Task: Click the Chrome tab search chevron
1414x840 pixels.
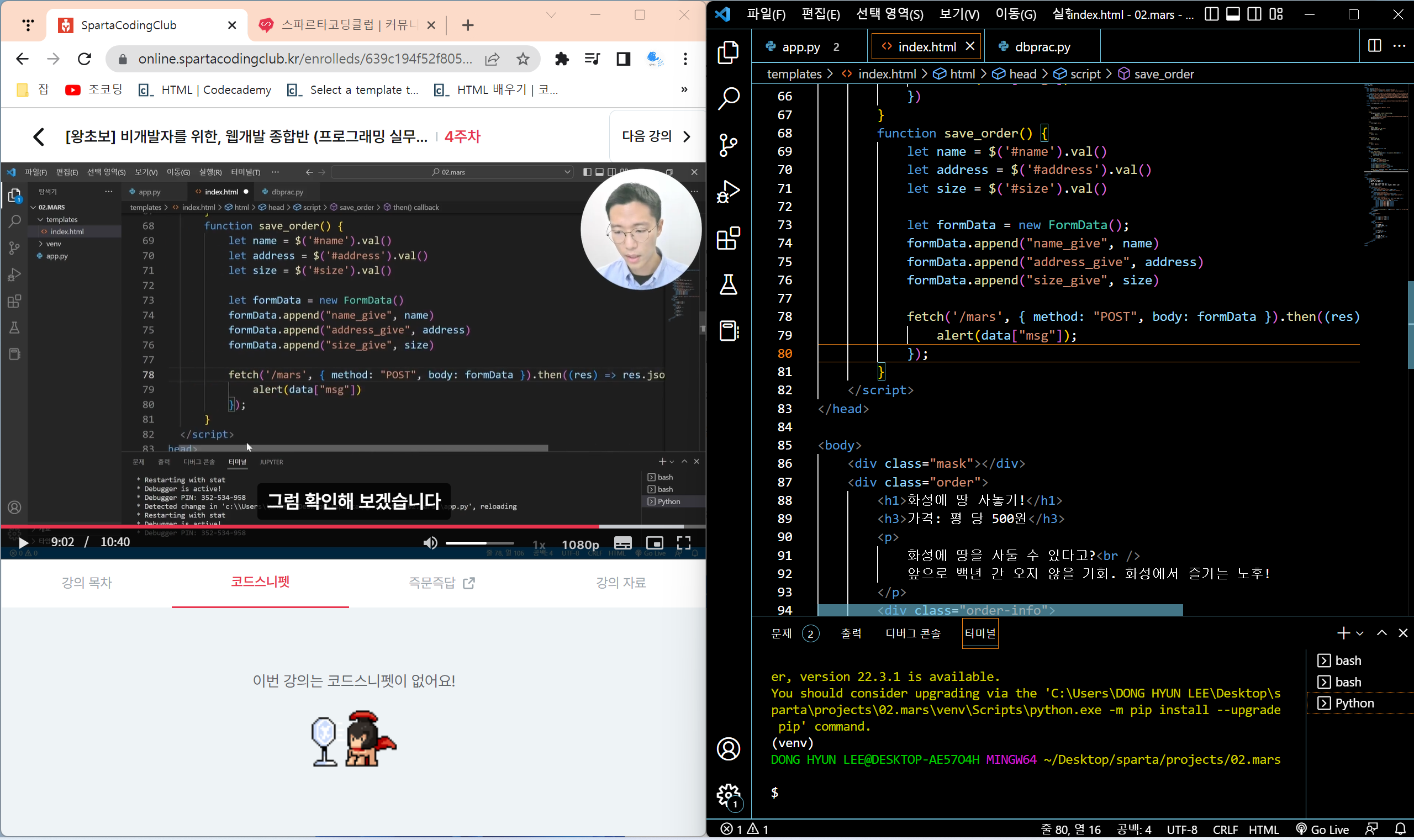Action: point(551,15)
